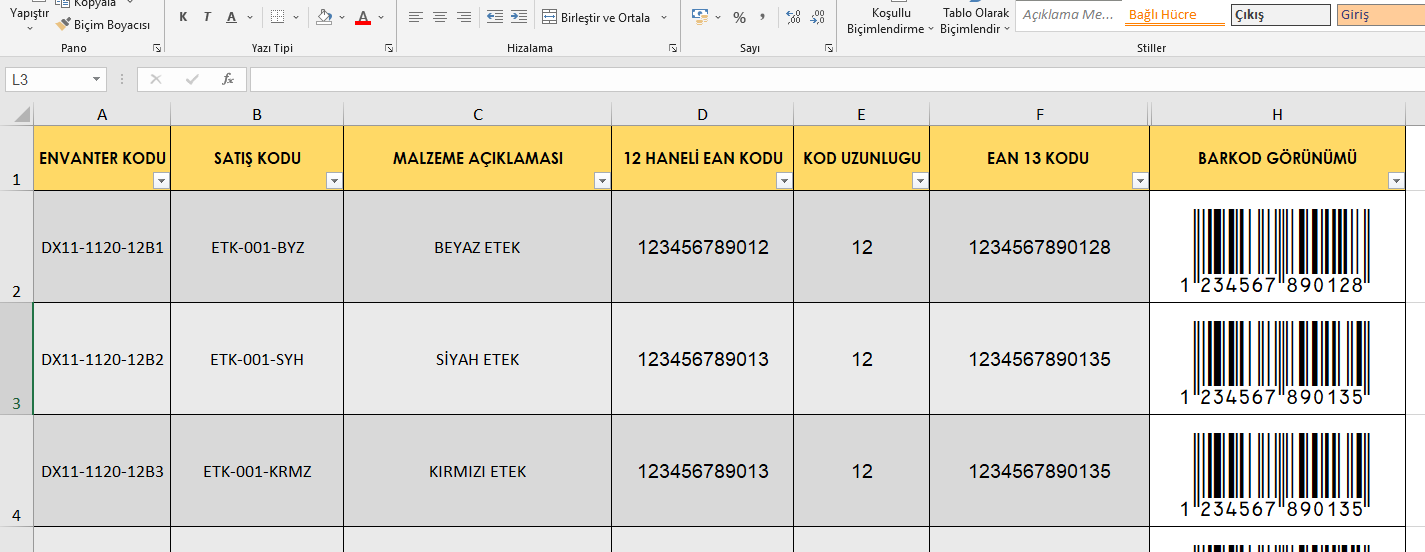The image size is (1425, 552).
Task: Open the Name Box dropdown arrow
Action: pos(97,79)
